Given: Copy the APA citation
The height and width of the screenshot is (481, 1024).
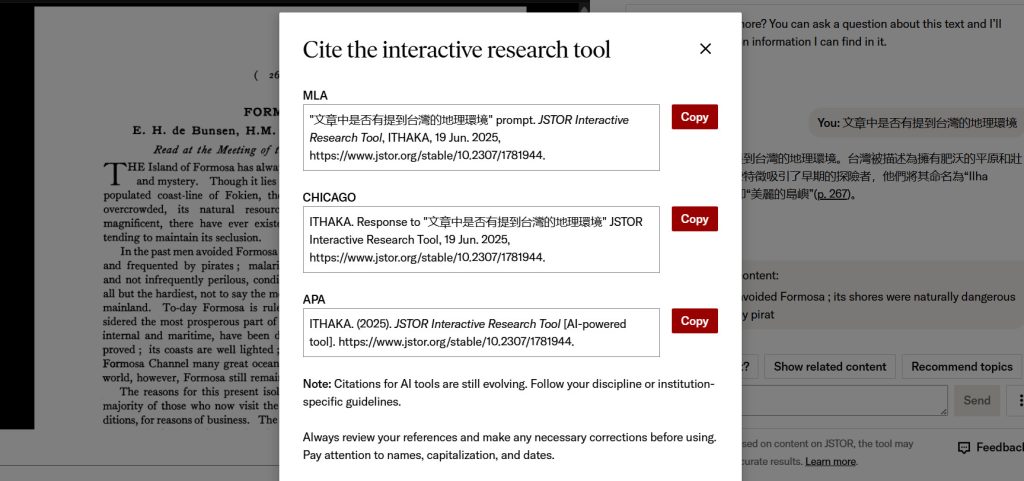Looking at the screenshot, I should (694, 320).
